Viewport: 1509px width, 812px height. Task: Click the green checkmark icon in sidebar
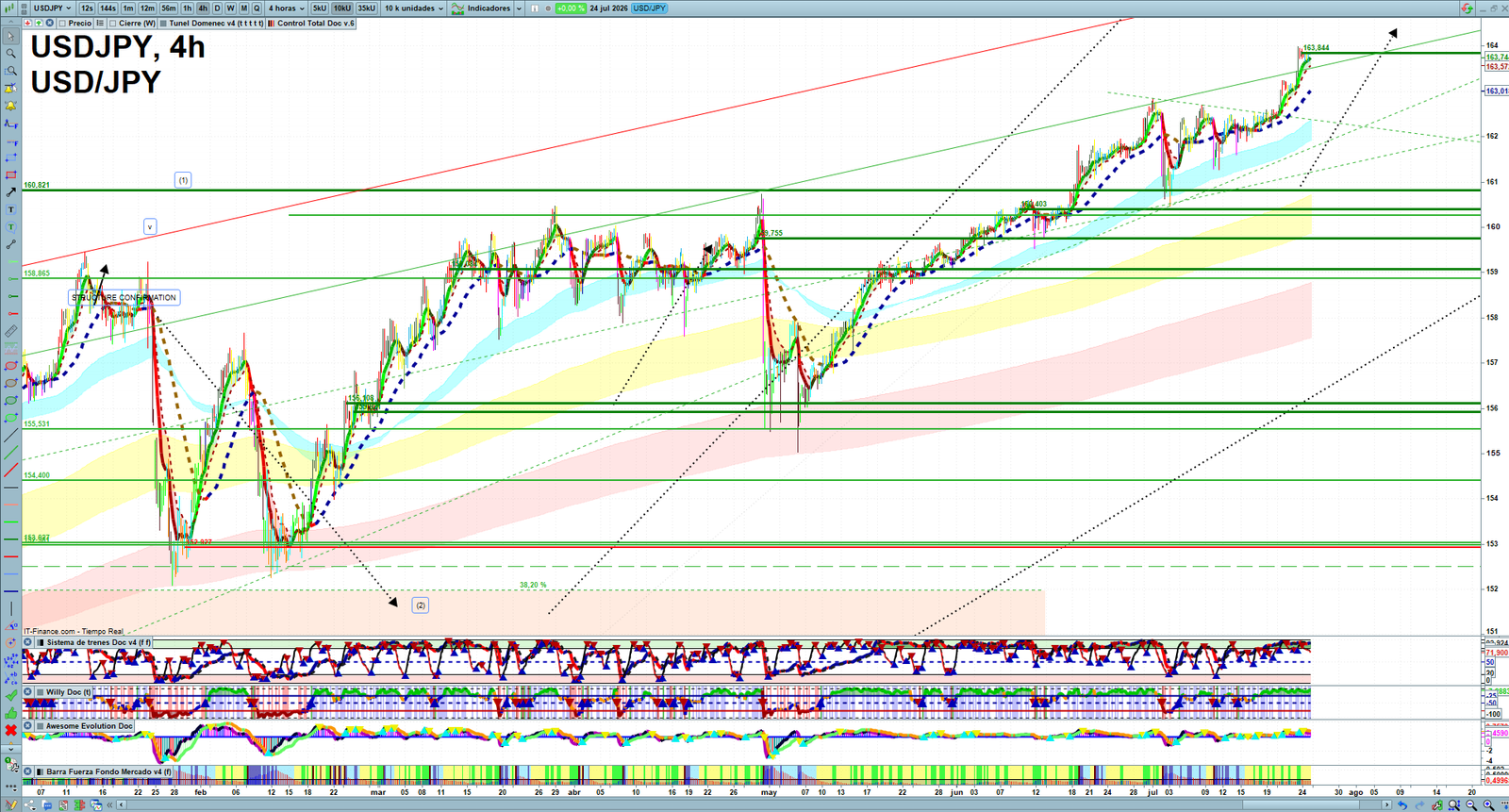[x=10, y=695]
